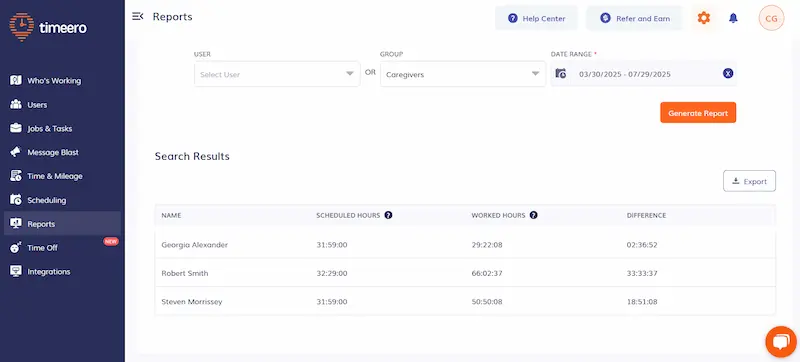Click the Group dropdown arrow
The width and height of the screenshot is (800, 362).
(535, 74)
